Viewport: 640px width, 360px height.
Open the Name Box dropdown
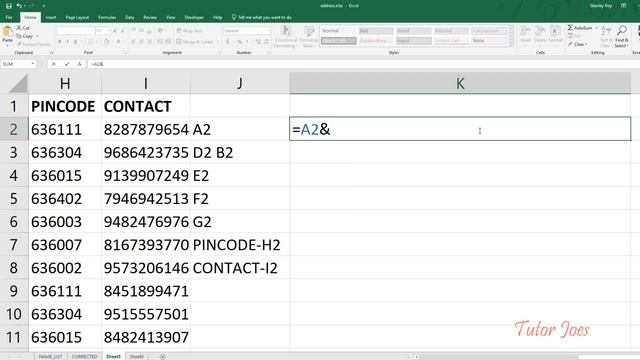pos(33,64)
